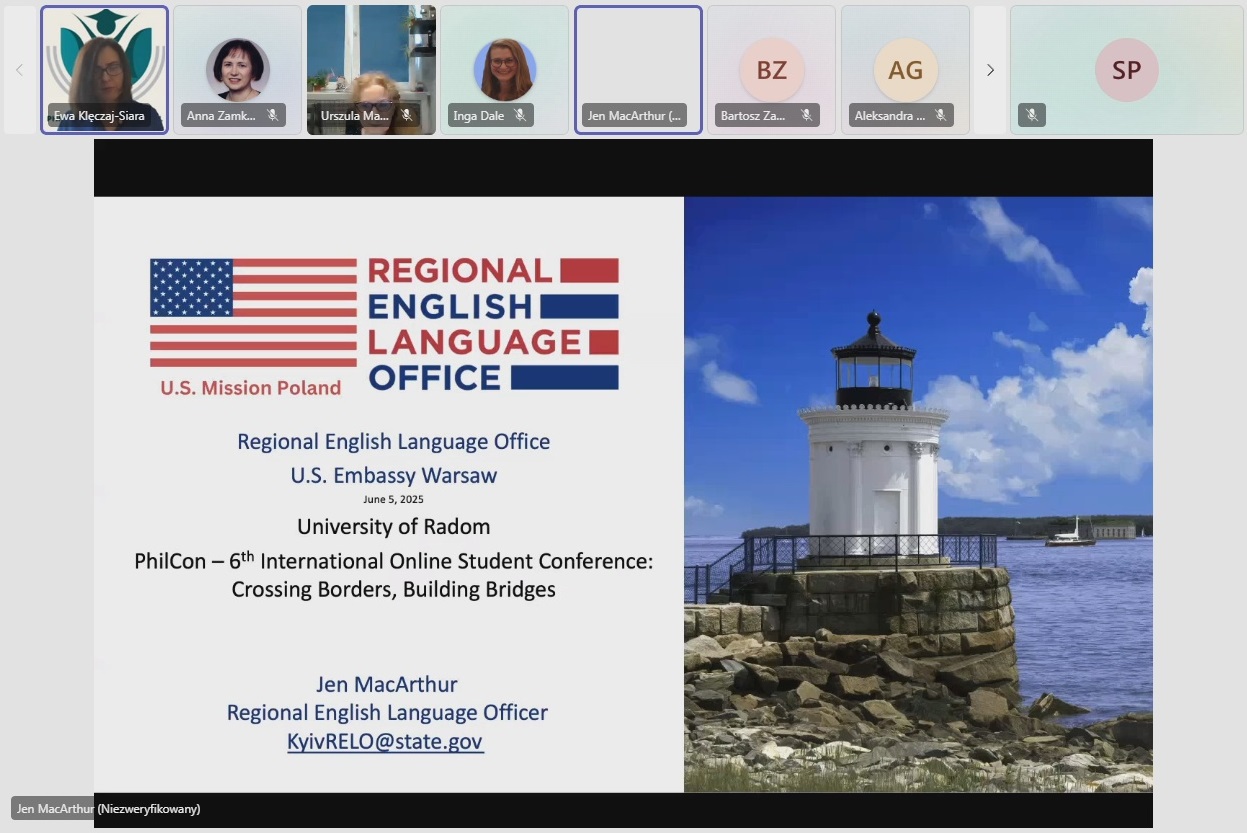Click the BZ initials avatar
Image resolution: width=1247 pixels, height=833 pixels.
[x=771, y=69]
